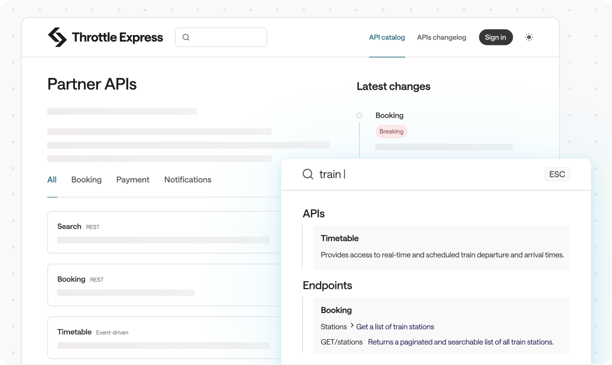Click the magnifier icon in header search box
The image size is (612, 365).
(186, 37)
